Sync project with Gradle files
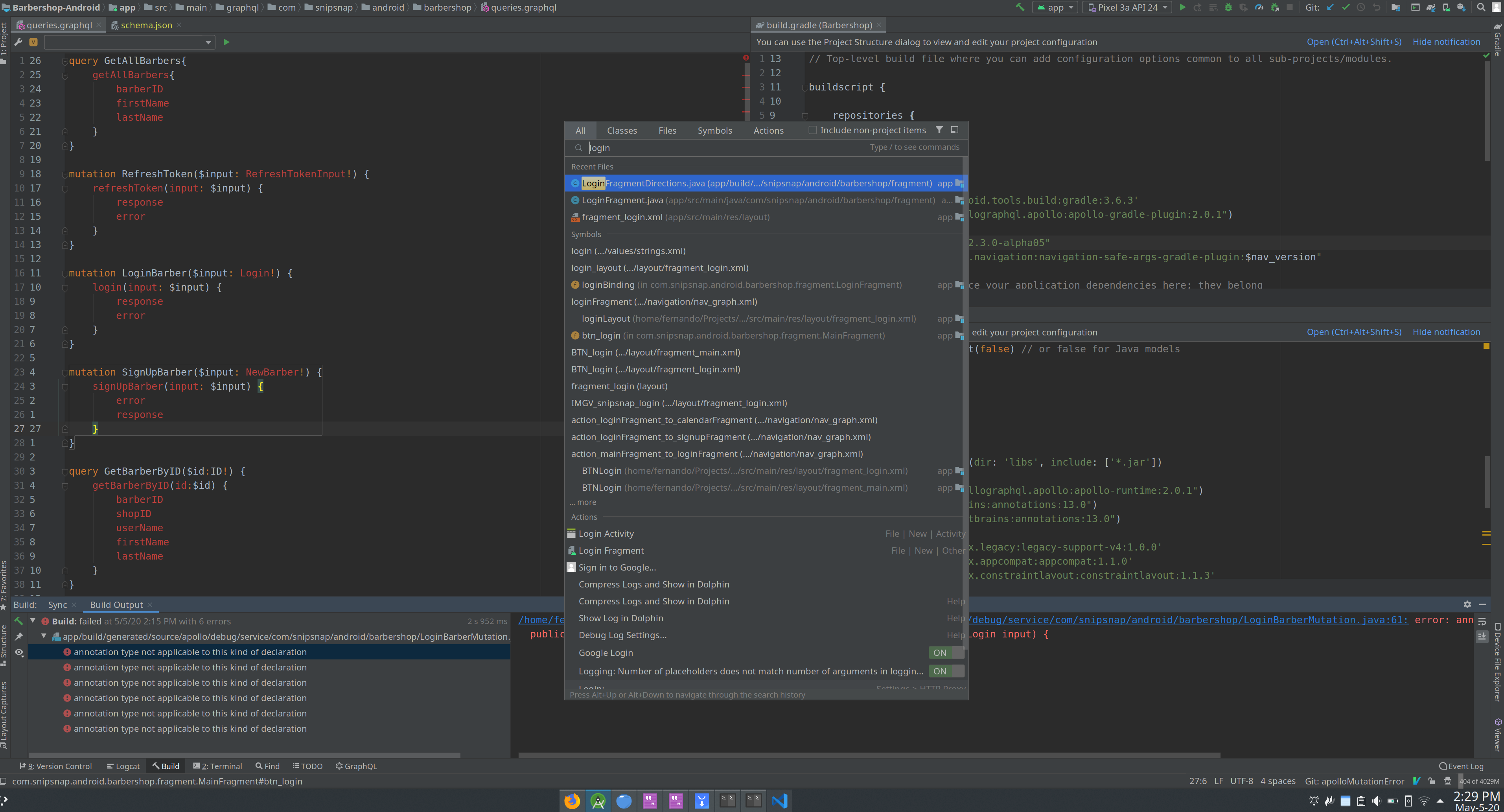The image size is (1504, 812). pyautogui.click(x=1431, y=7)
